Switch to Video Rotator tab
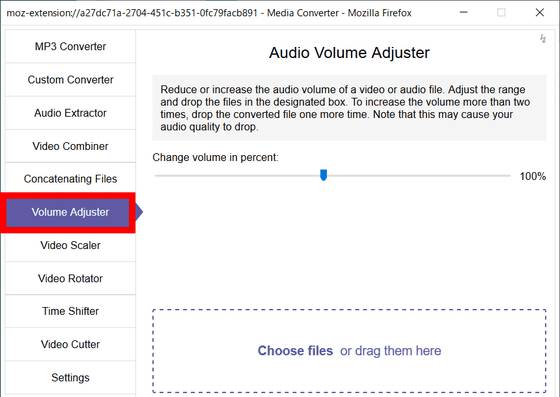 pos(70,278)
